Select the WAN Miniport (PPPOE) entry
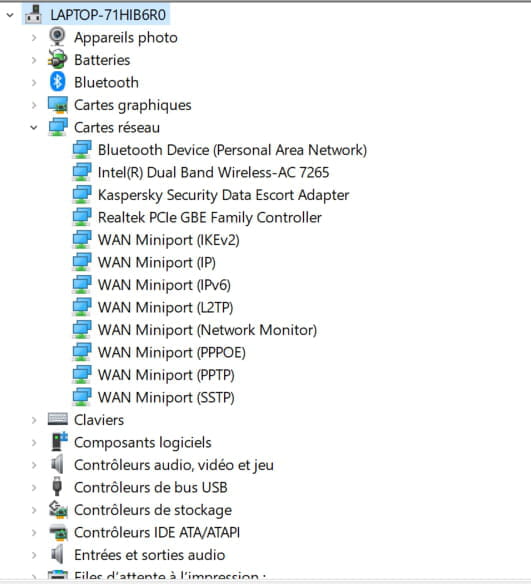Screen dimensions: 531x584 (x=172, y=352)
